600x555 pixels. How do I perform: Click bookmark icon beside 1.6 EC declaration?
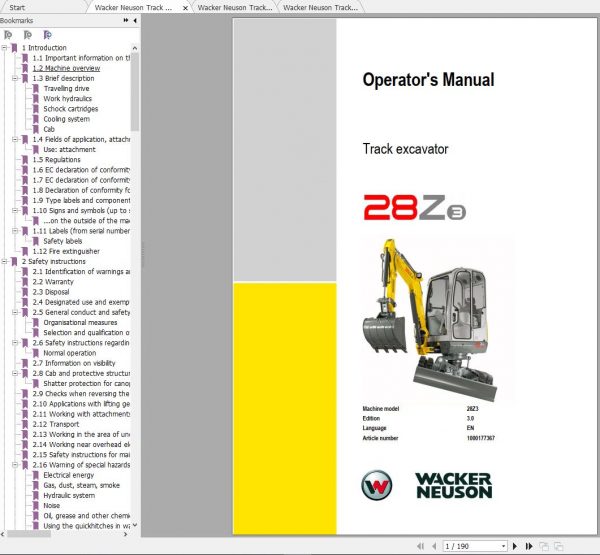25,170
